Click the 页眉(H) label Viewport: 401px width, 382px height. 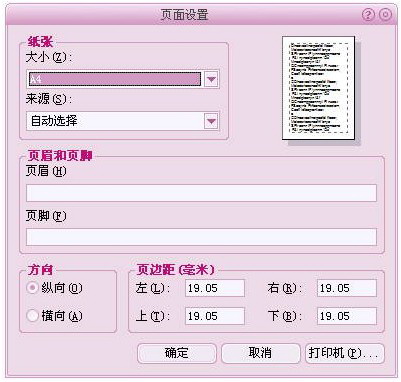[46, 171]
